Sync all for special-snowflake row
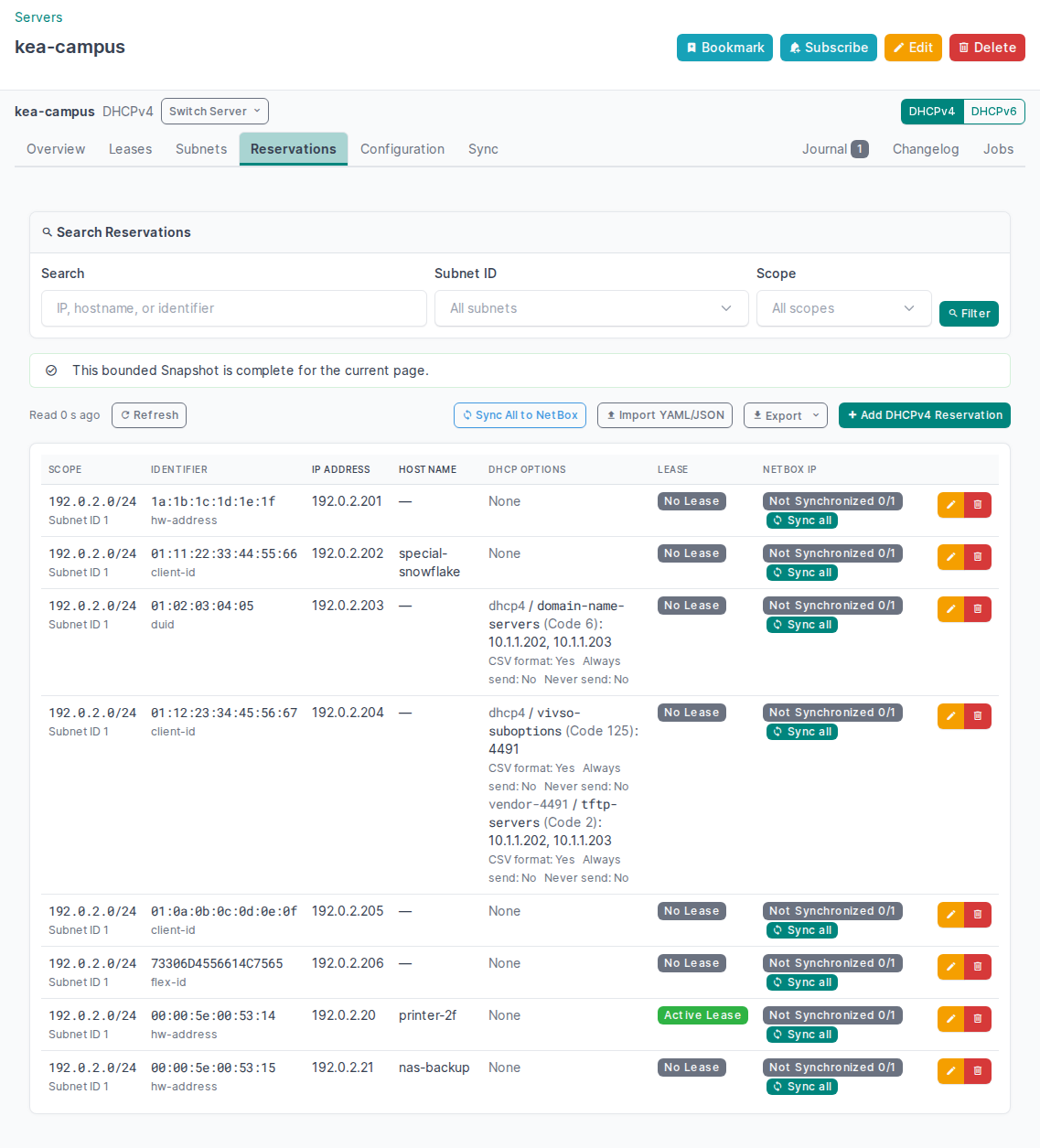The image size is (1040, 1148). point(802,573)
